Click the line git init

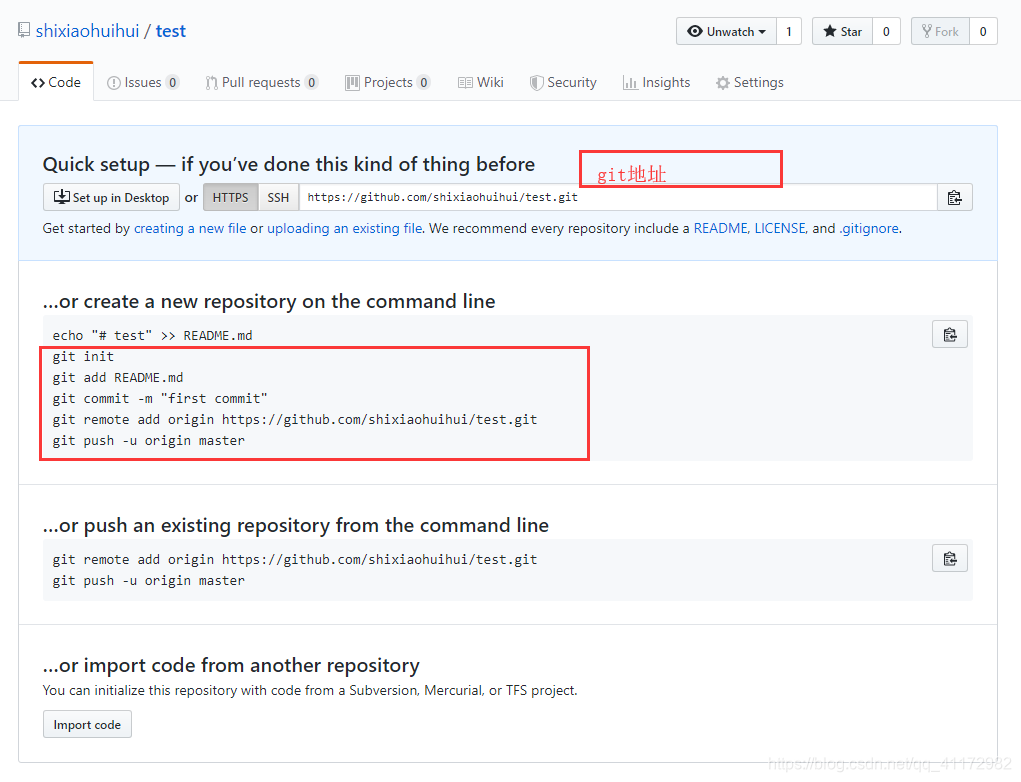83,356
